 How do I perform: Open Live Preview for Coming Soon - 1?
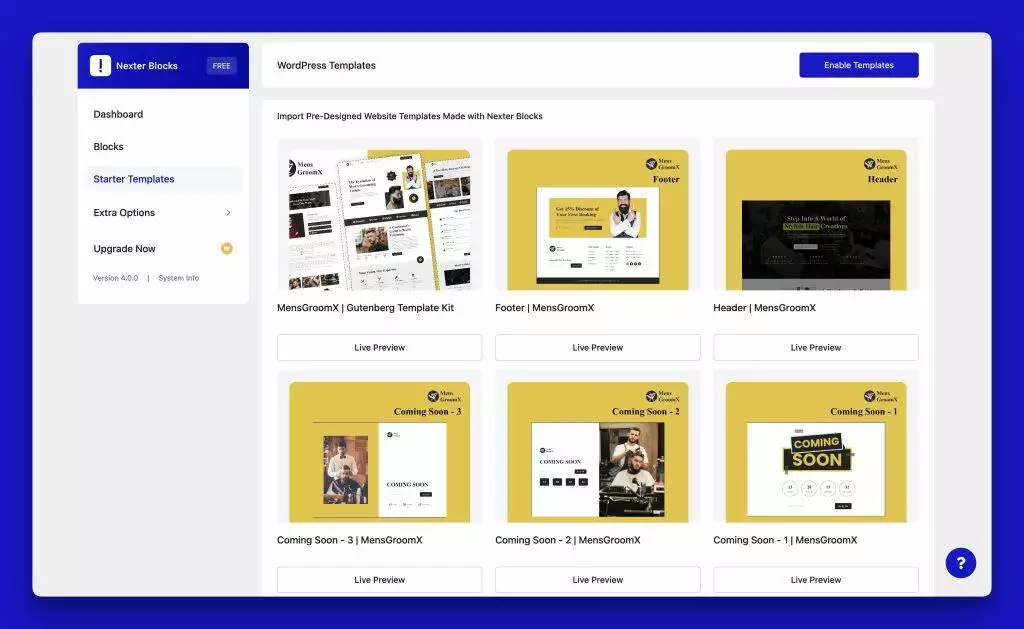click(815, 579)
